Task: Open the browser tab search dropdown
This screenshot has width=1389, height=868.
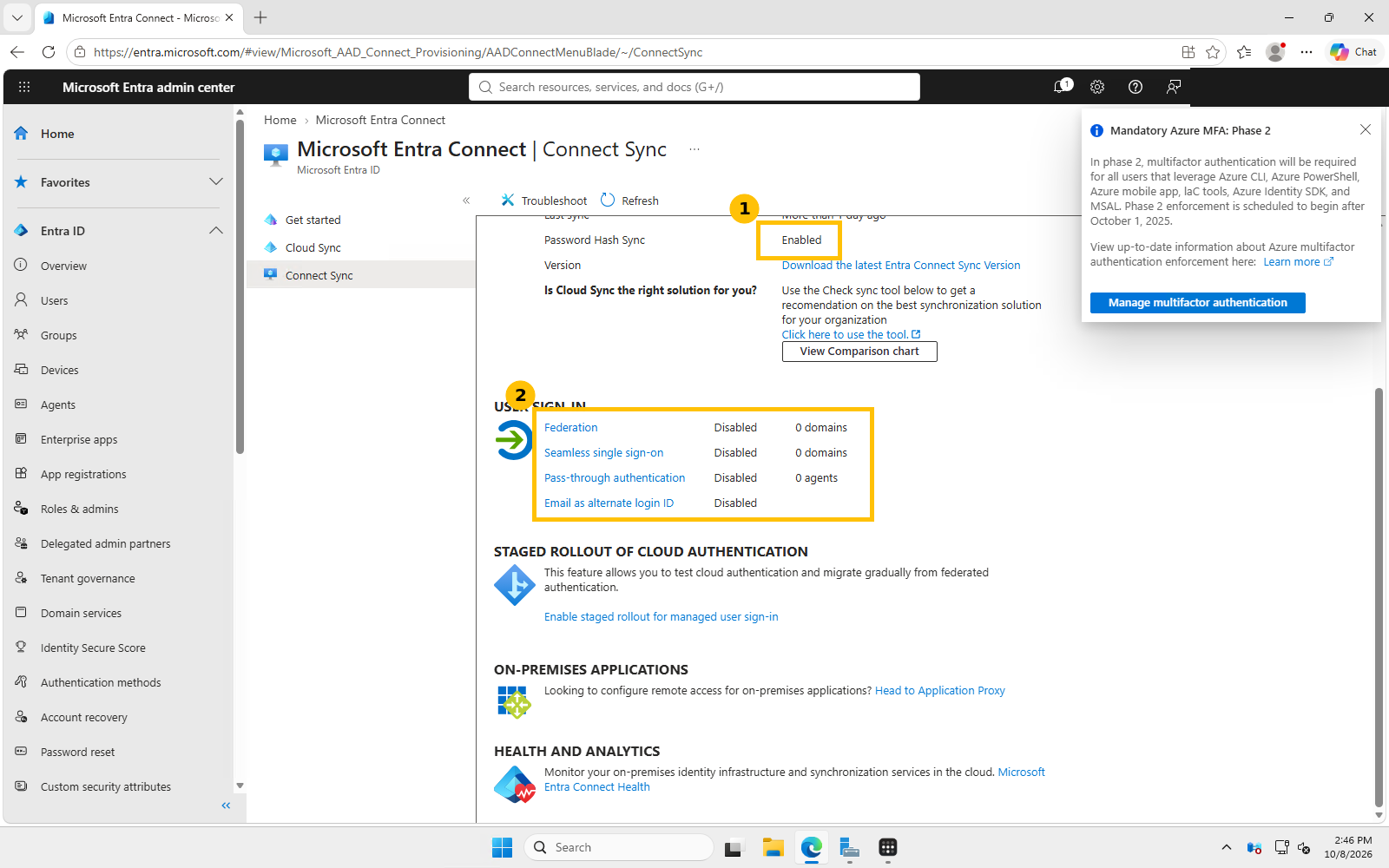Action: [x=17, y=17]
